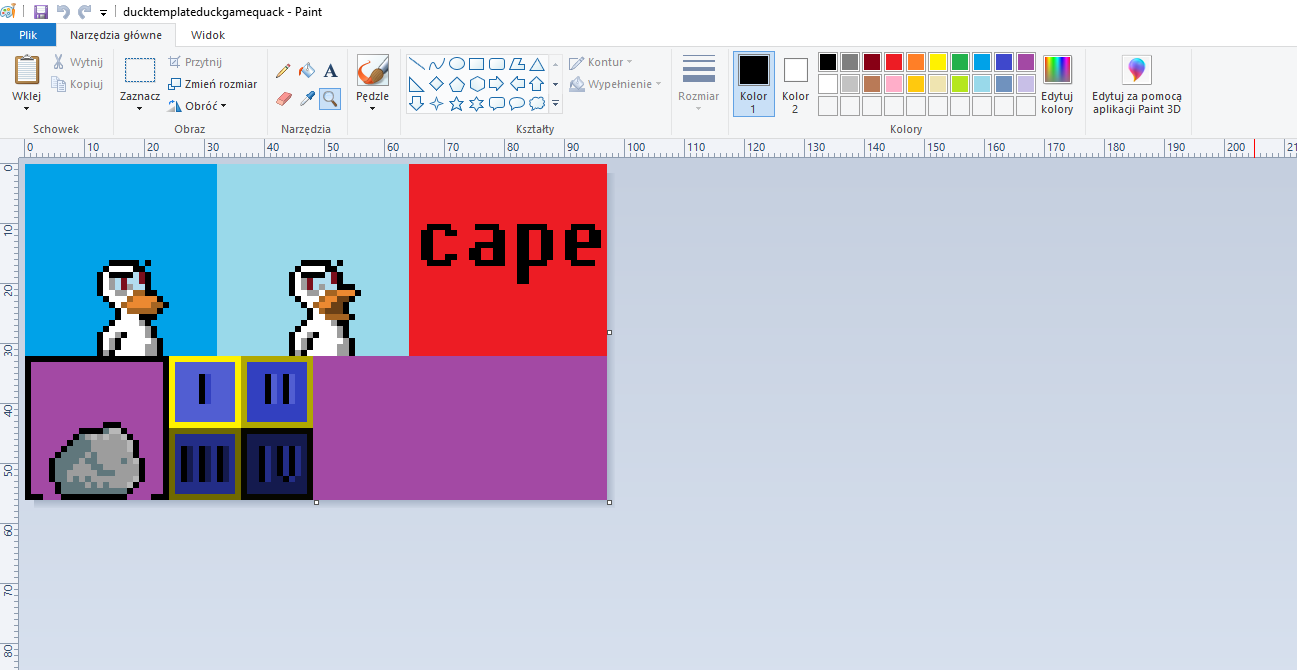Undo the last action
Viewport: 1297px width, 670px height.
coord(63,11)
